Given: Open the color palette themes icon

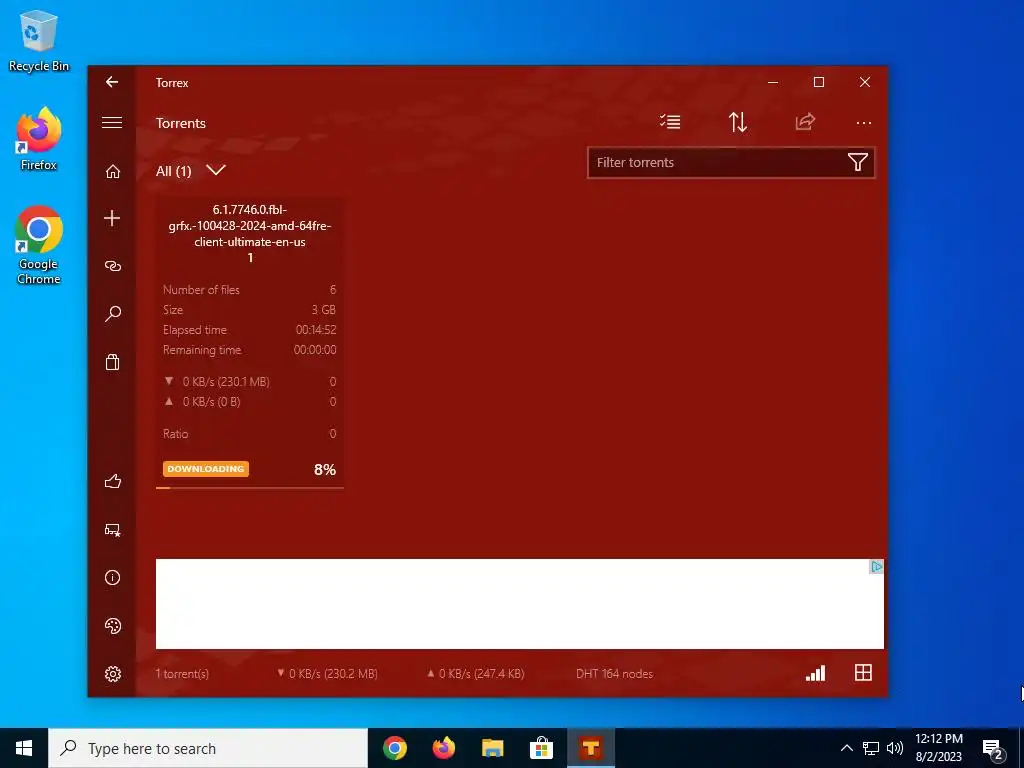Looking at the screenshot, I should 113,626.
